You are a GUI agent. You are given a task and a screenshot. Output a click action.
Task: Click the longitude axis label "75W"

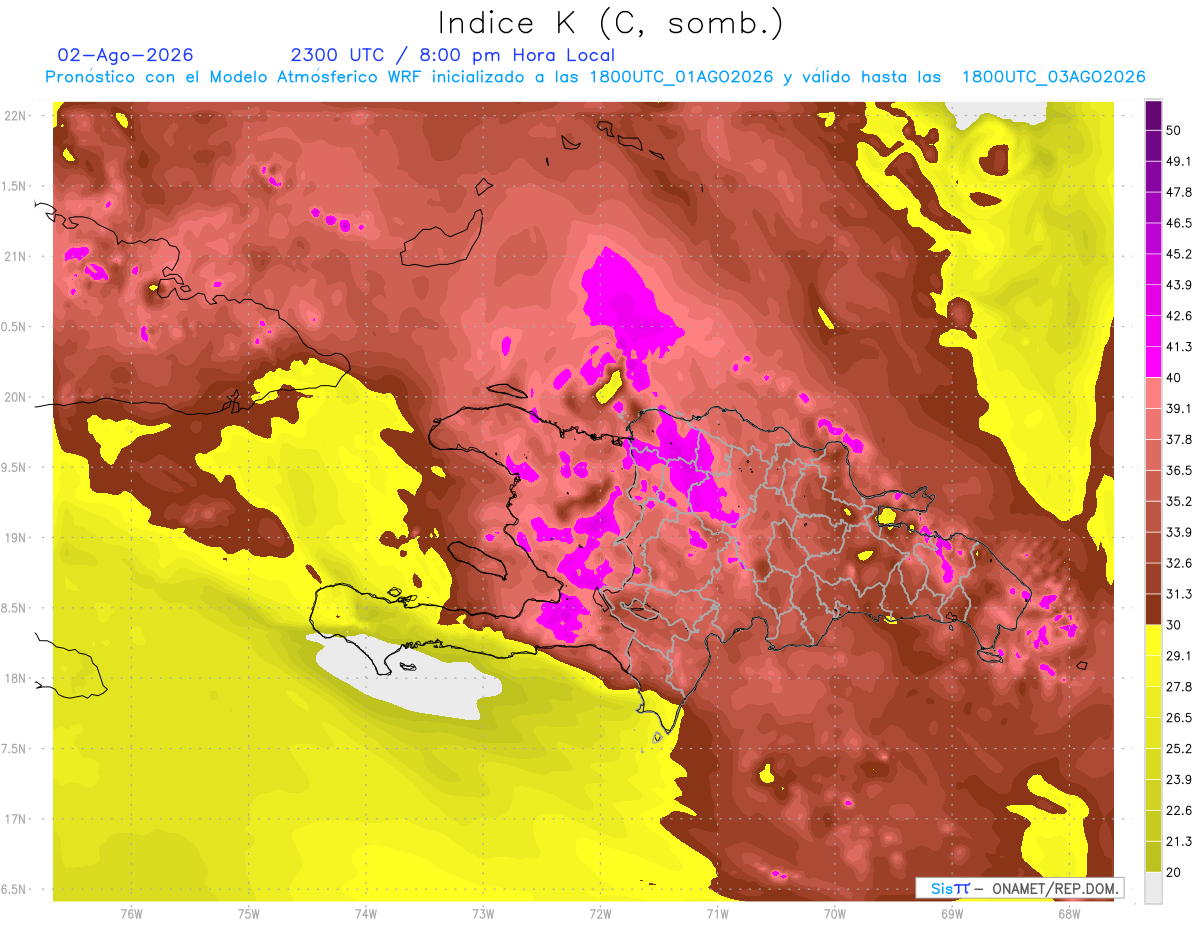pyautogui.click(x=249, y=913)
